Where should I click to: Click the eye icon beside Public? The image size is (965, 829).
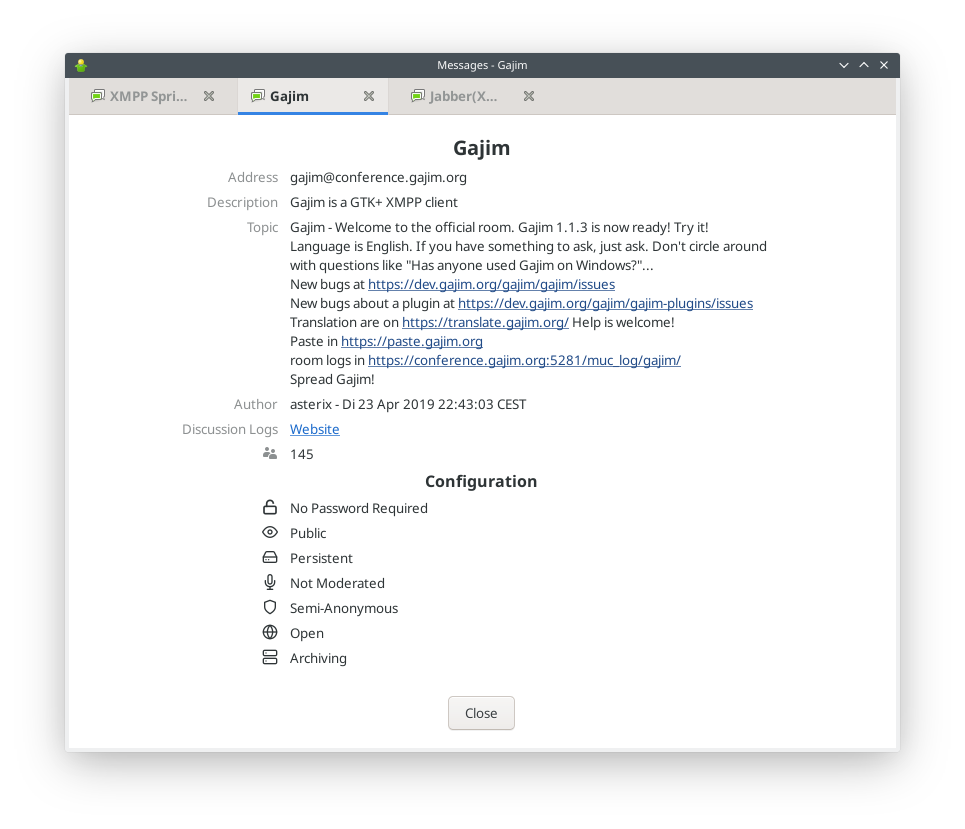pos(270,532)
